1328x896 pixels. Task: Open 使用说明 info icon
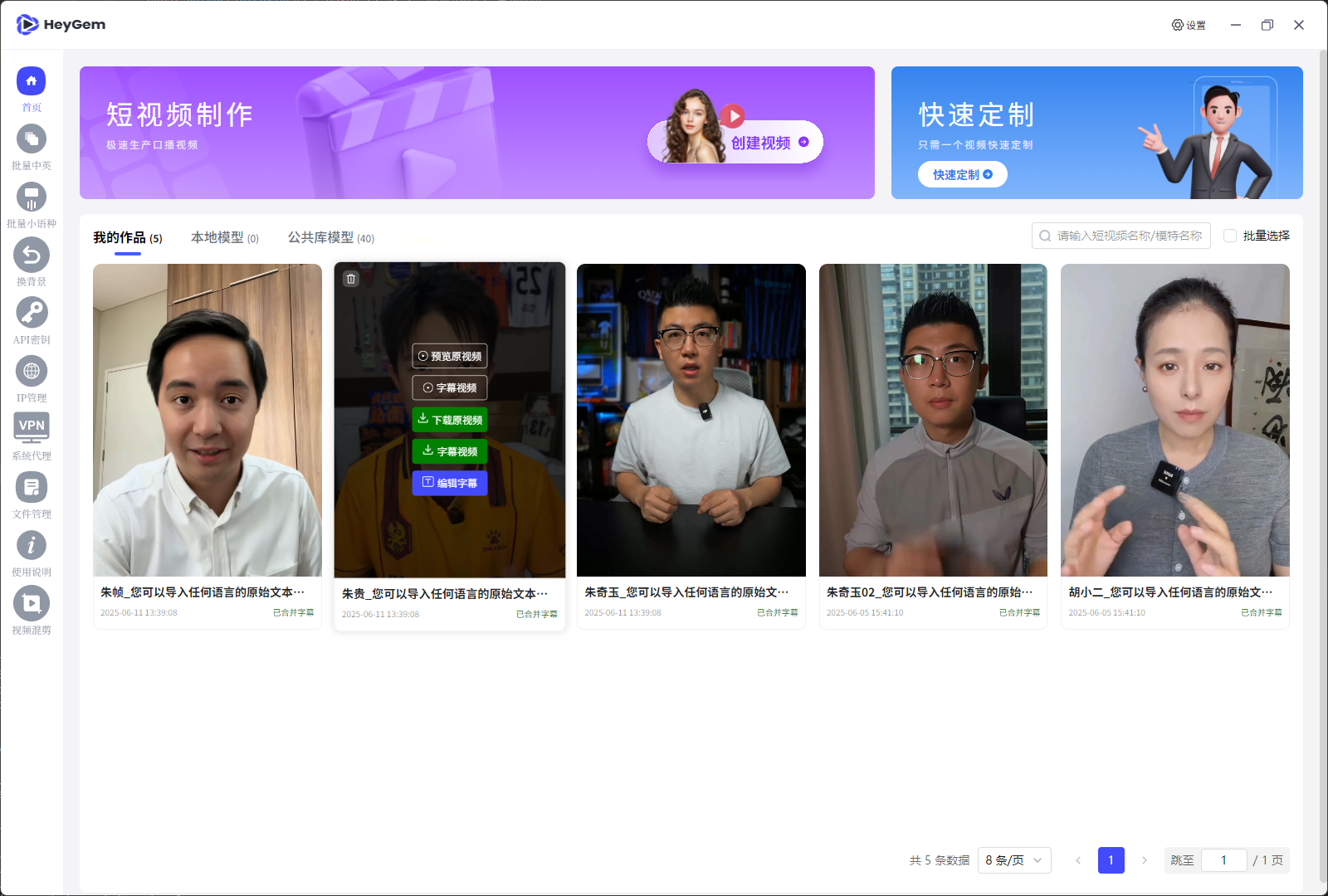[x=31, y=545]
